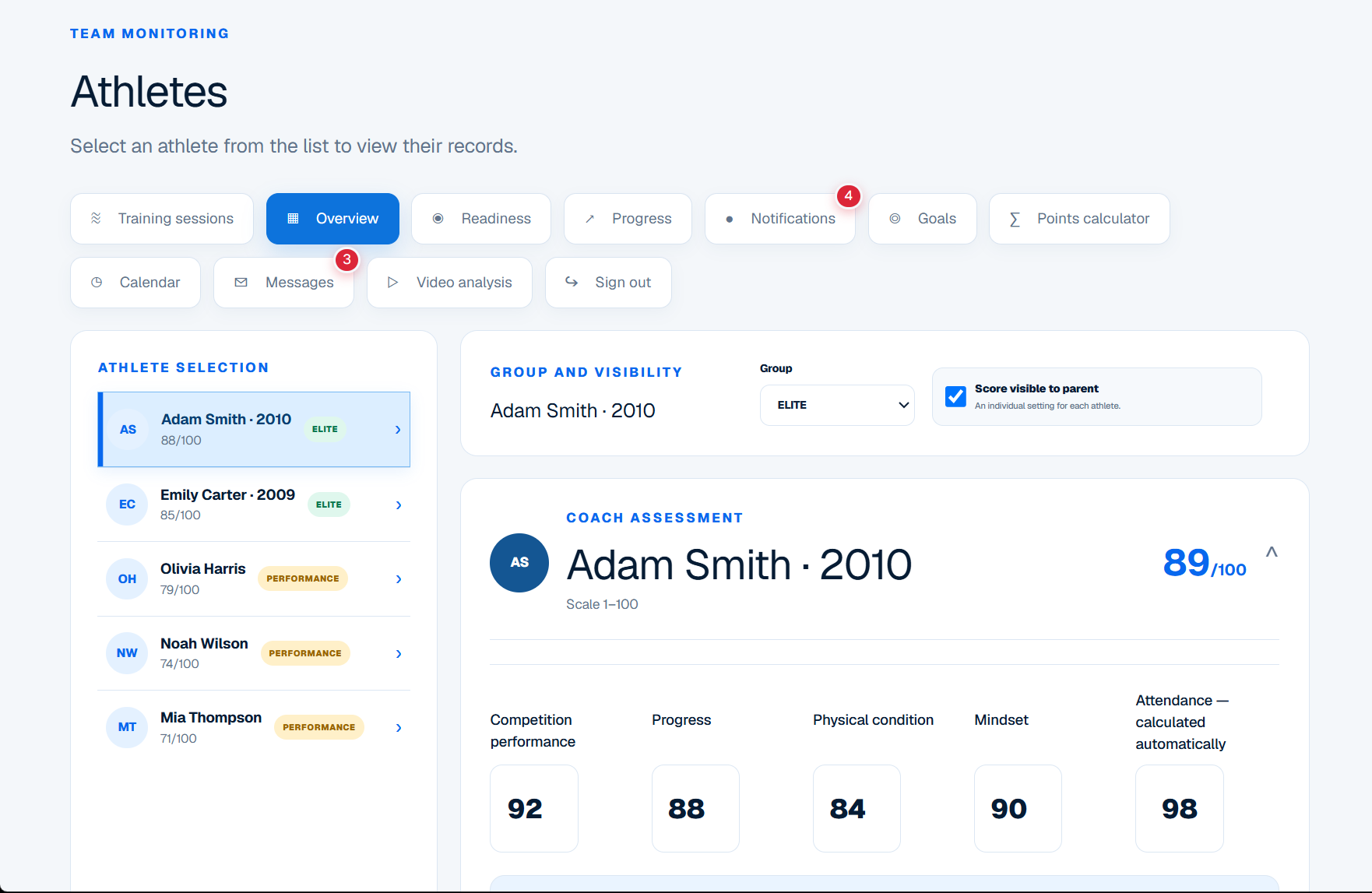Open the Messages tab

click(283, 283)
